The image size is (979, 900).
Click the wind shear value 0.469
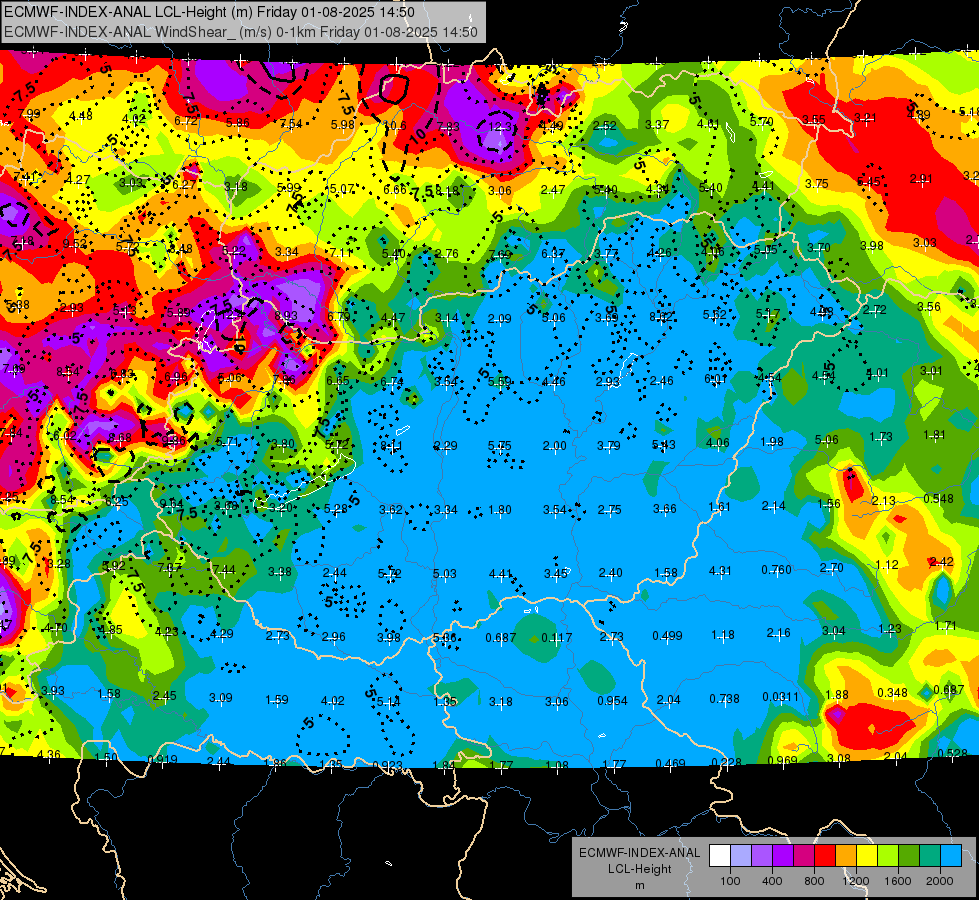click(x=671, y=763)
